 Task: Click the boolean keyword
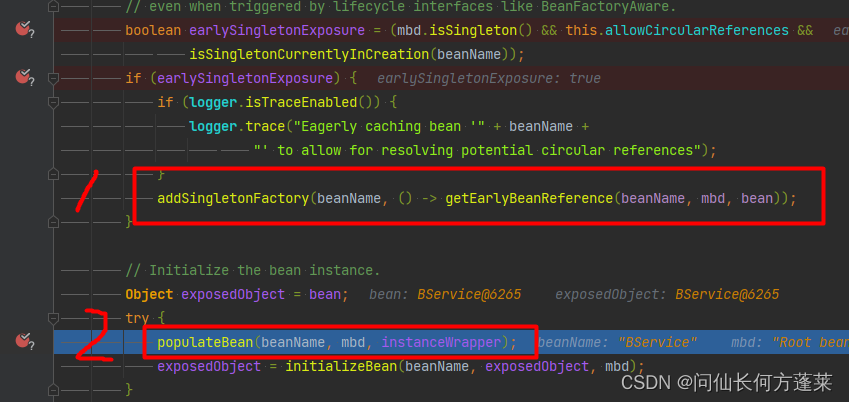(153, 30)
